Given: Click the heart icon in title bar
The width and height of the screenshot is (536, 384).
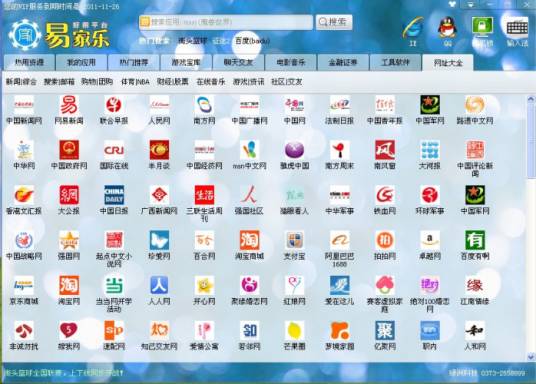Looking at the screenshot, I should (x=453, y=4).
